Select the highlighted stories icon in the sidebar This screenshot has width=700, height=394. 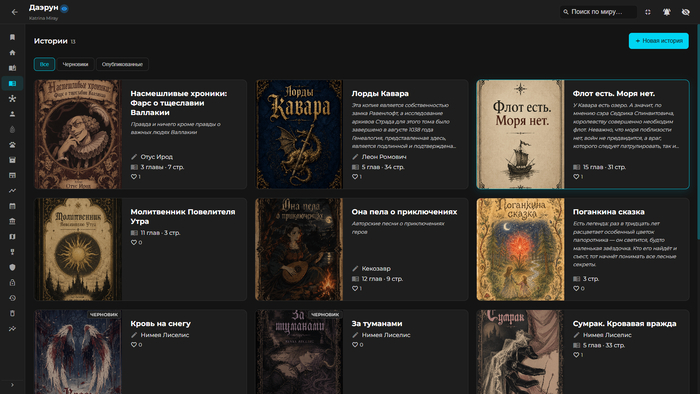coord(12,83)
